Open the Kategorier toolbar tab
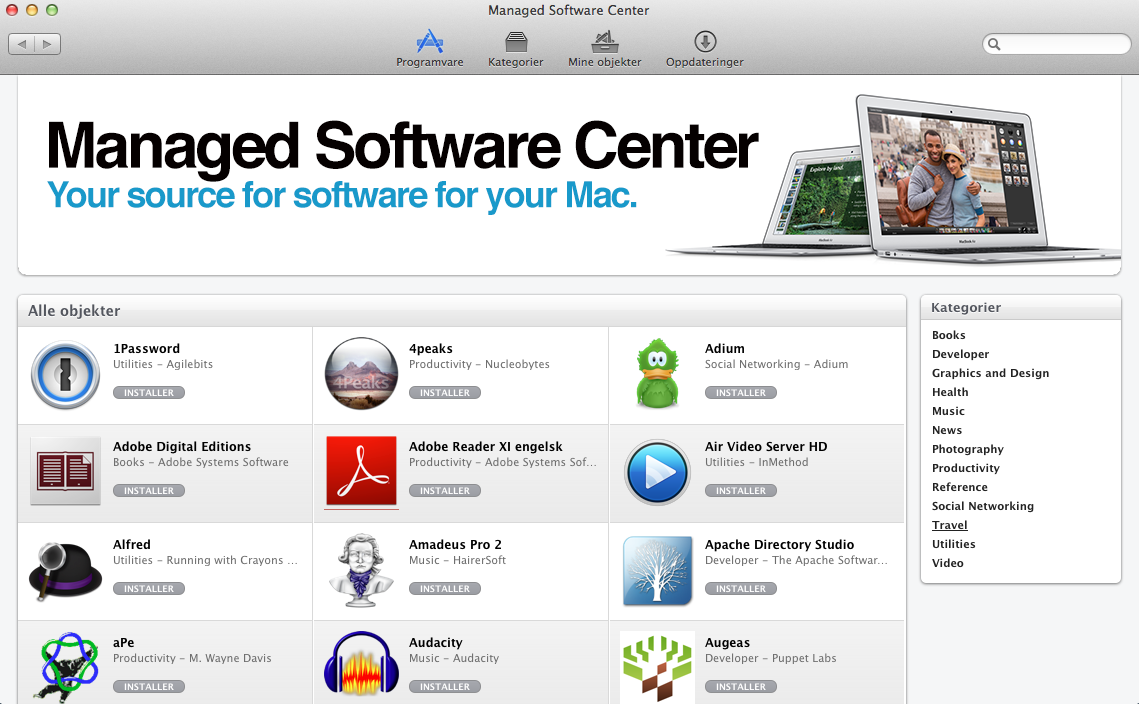The width and height of the screenshot is (1139, 704). 515,48
